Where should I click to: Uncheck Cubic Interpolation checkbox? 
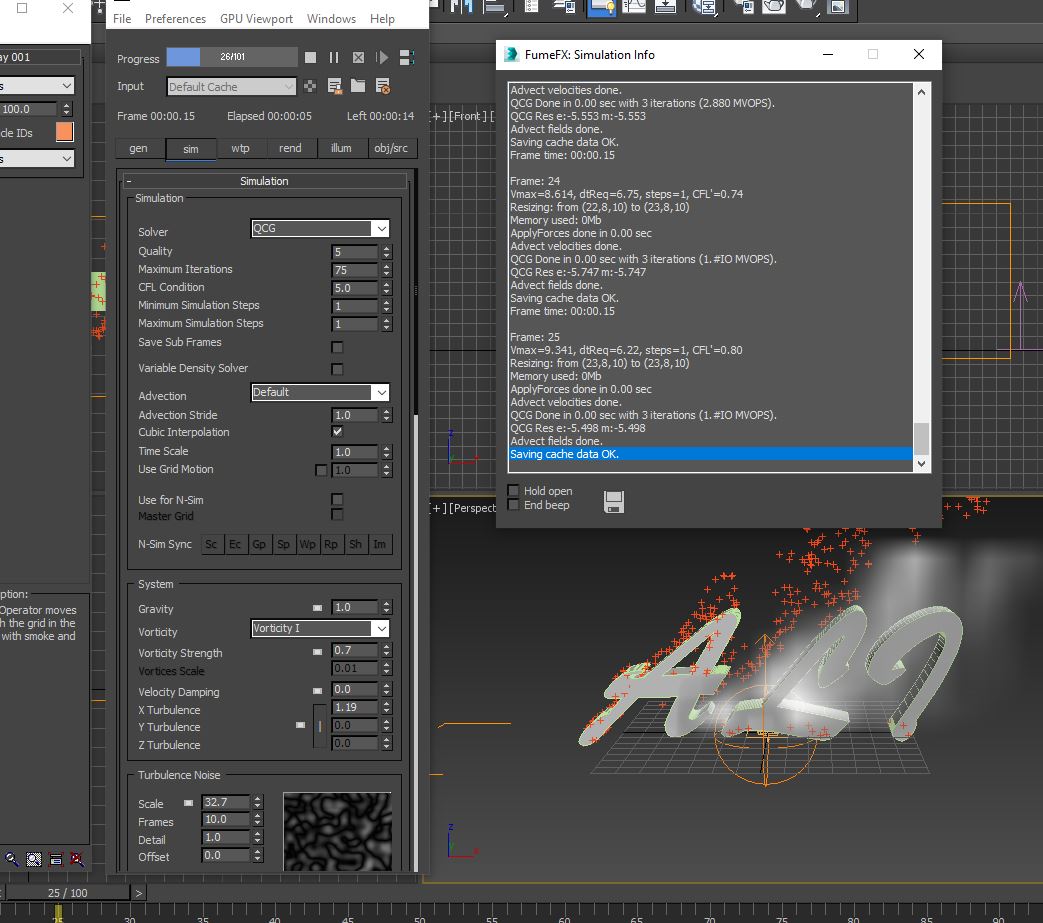(337, 432)
